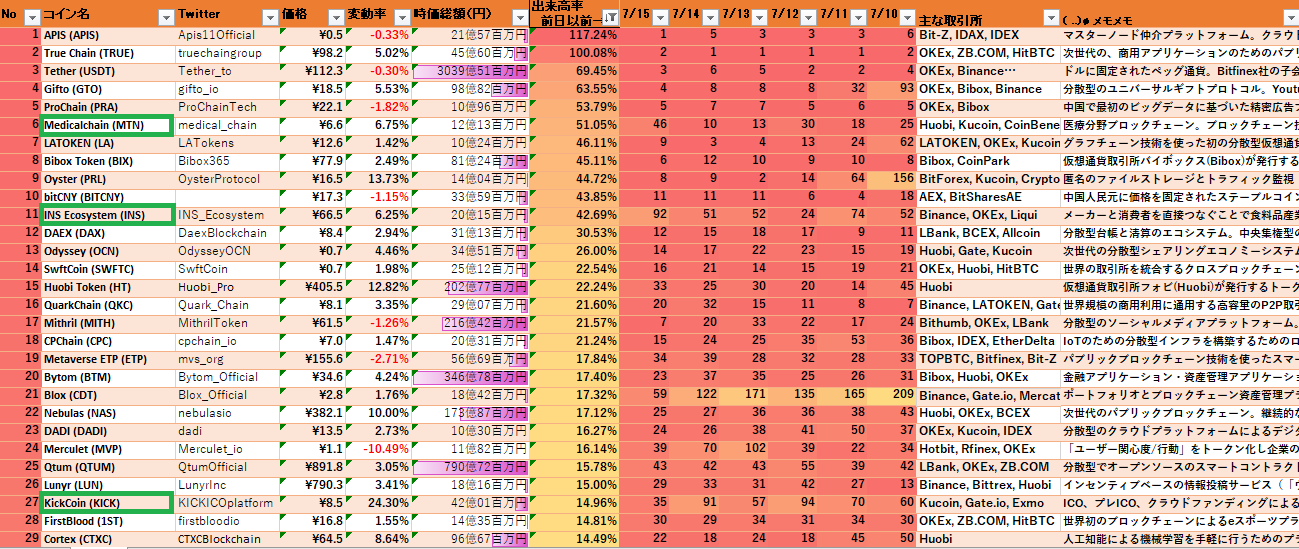The width and height of the screenshot is (1299, 549).
Task: Select Qtum's market cap data bar cell
Action: pyautogui.click(x=470, y=467)
